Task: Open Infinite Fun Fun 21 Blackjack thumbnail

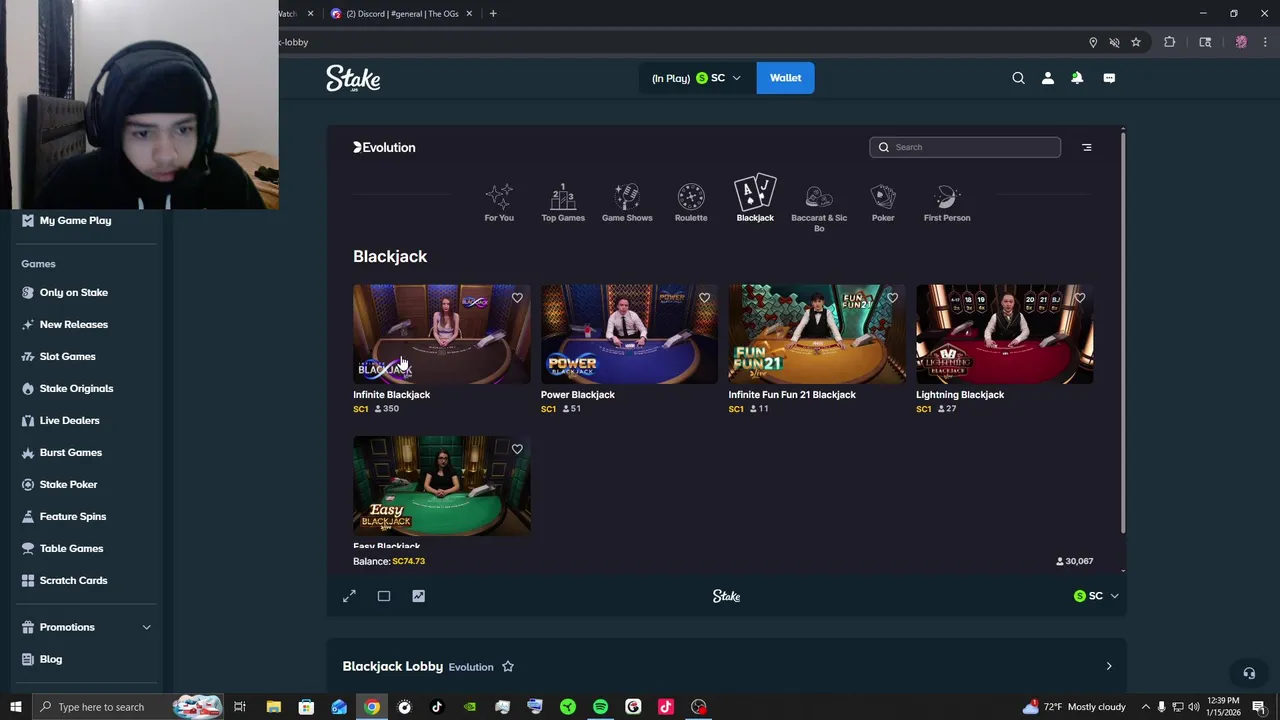Action: (x=817, y=334)
